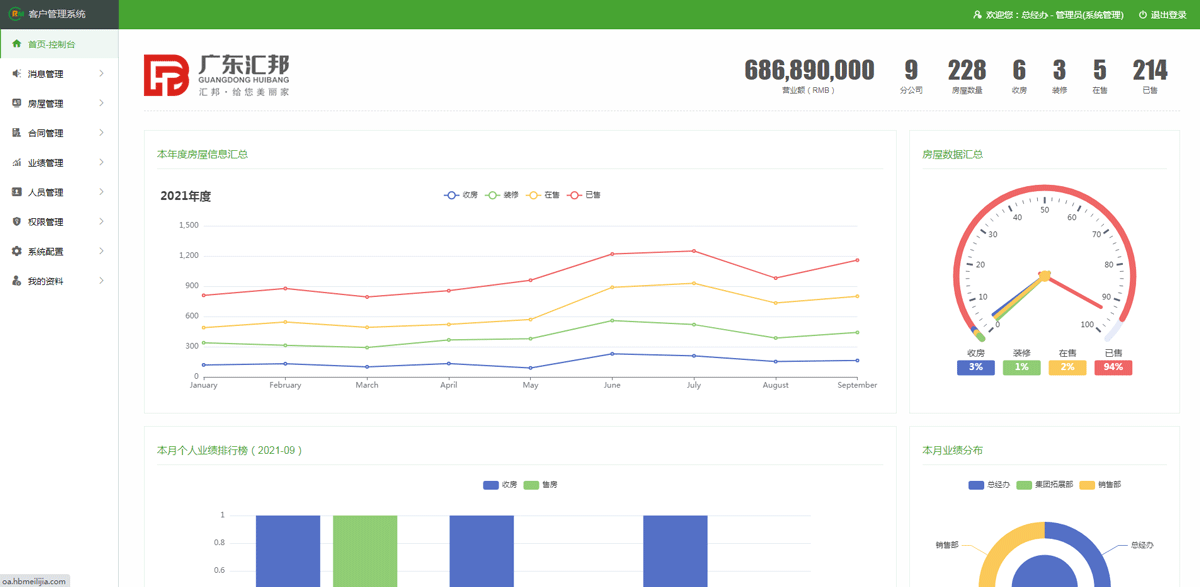This screenshot has height=587, width=1200.
Task: Click the 6 收房 statistic in header
Action: click(1019, 75)
